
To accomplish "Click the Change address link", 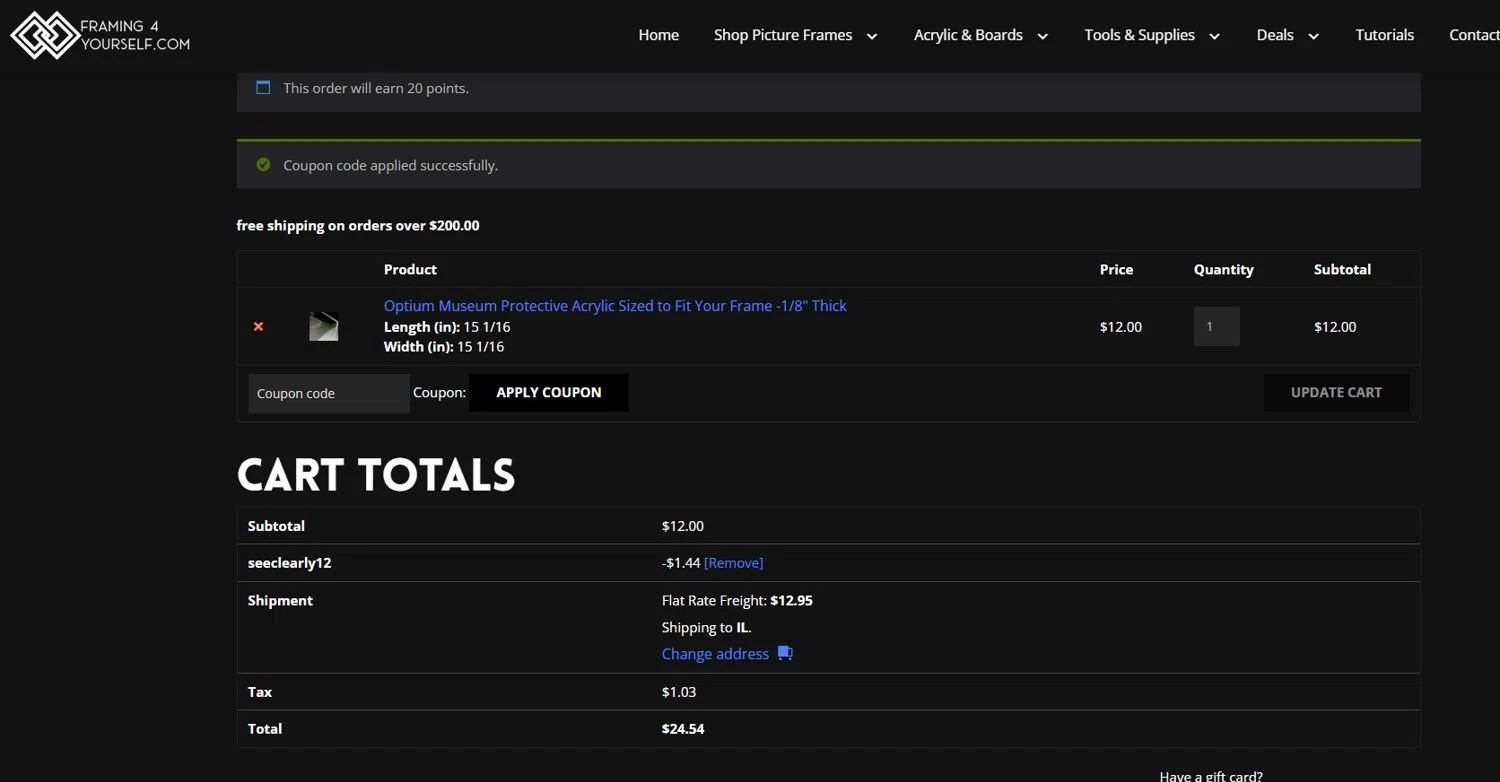I will coord(715,654).
